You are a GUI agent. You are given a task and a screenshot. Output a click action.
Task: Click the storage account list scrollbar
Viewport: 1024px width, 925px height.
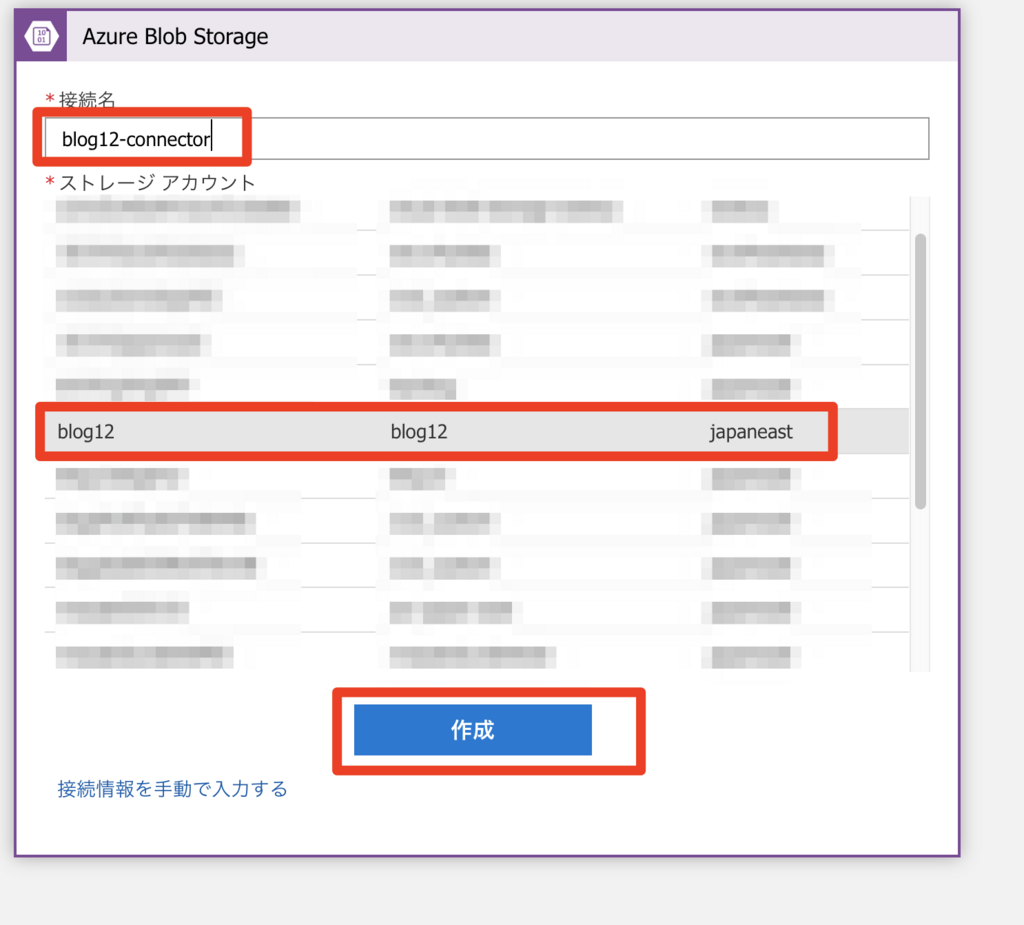click(920, 371)
